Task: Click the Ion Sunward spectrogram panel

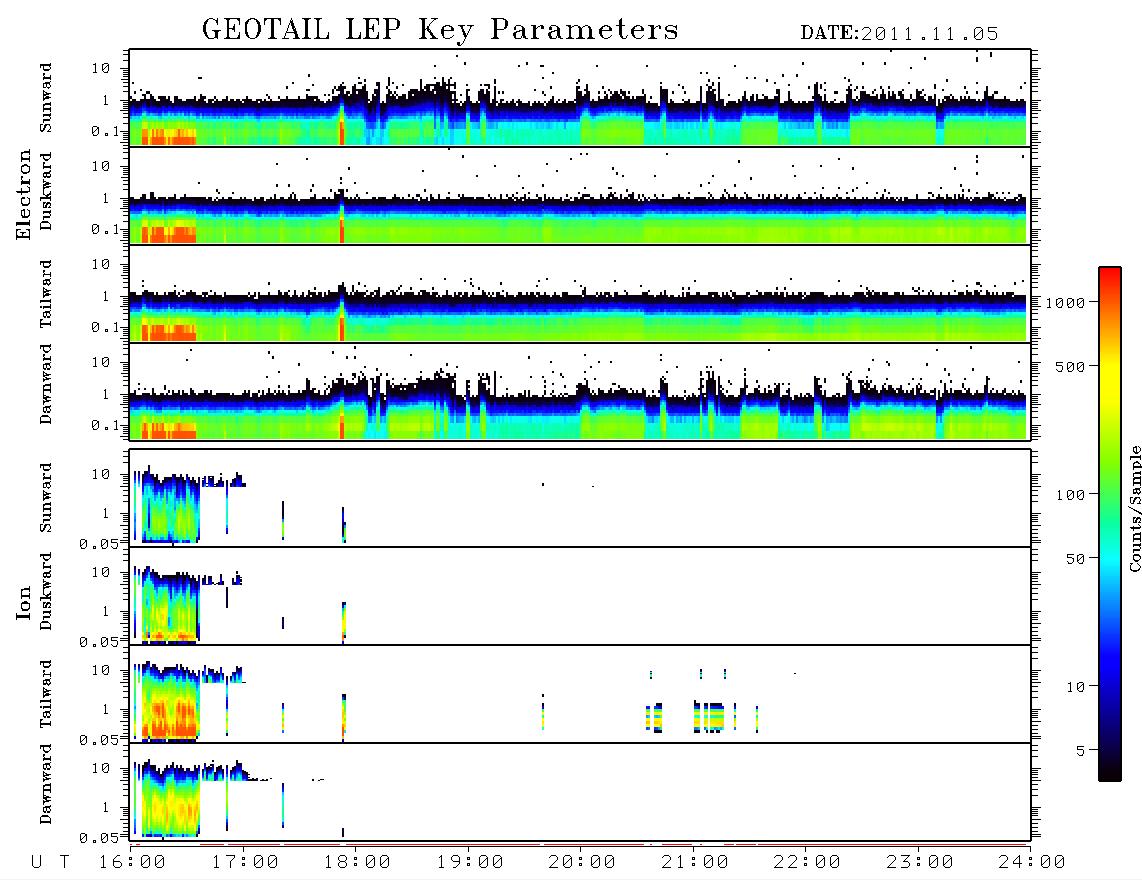Action: (580, 498)
